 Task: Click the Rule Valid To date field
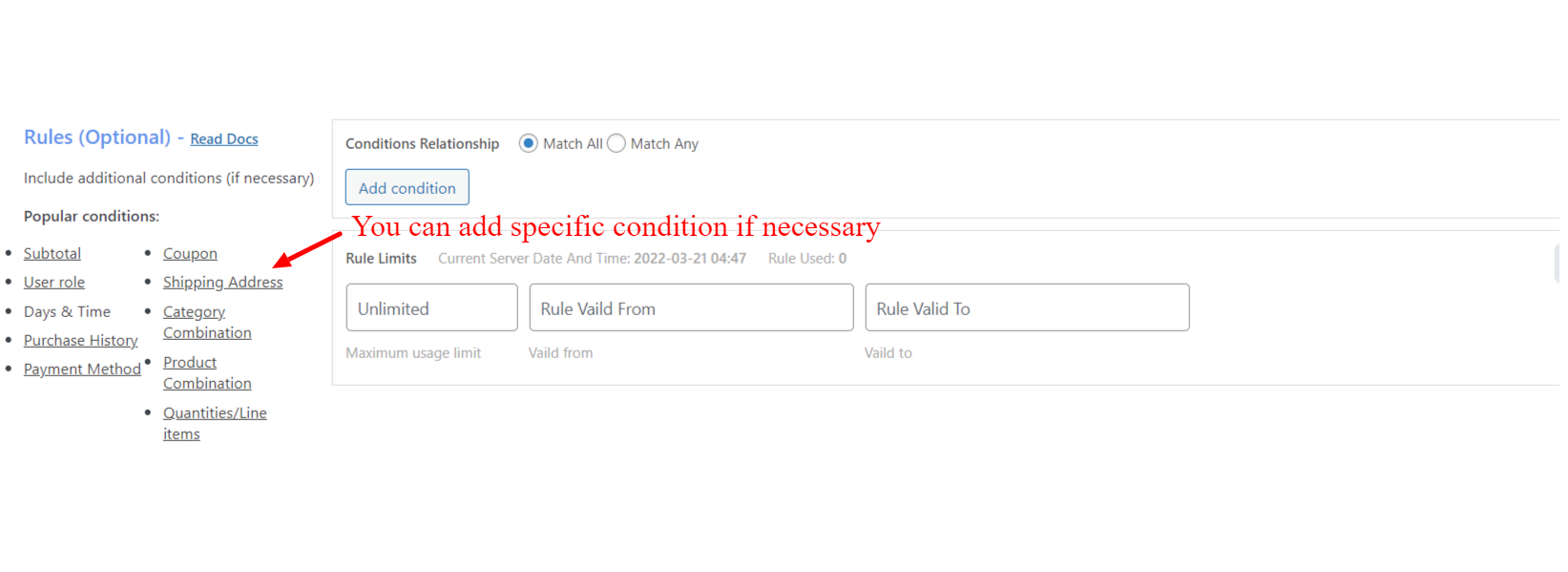click(1027, 307)
